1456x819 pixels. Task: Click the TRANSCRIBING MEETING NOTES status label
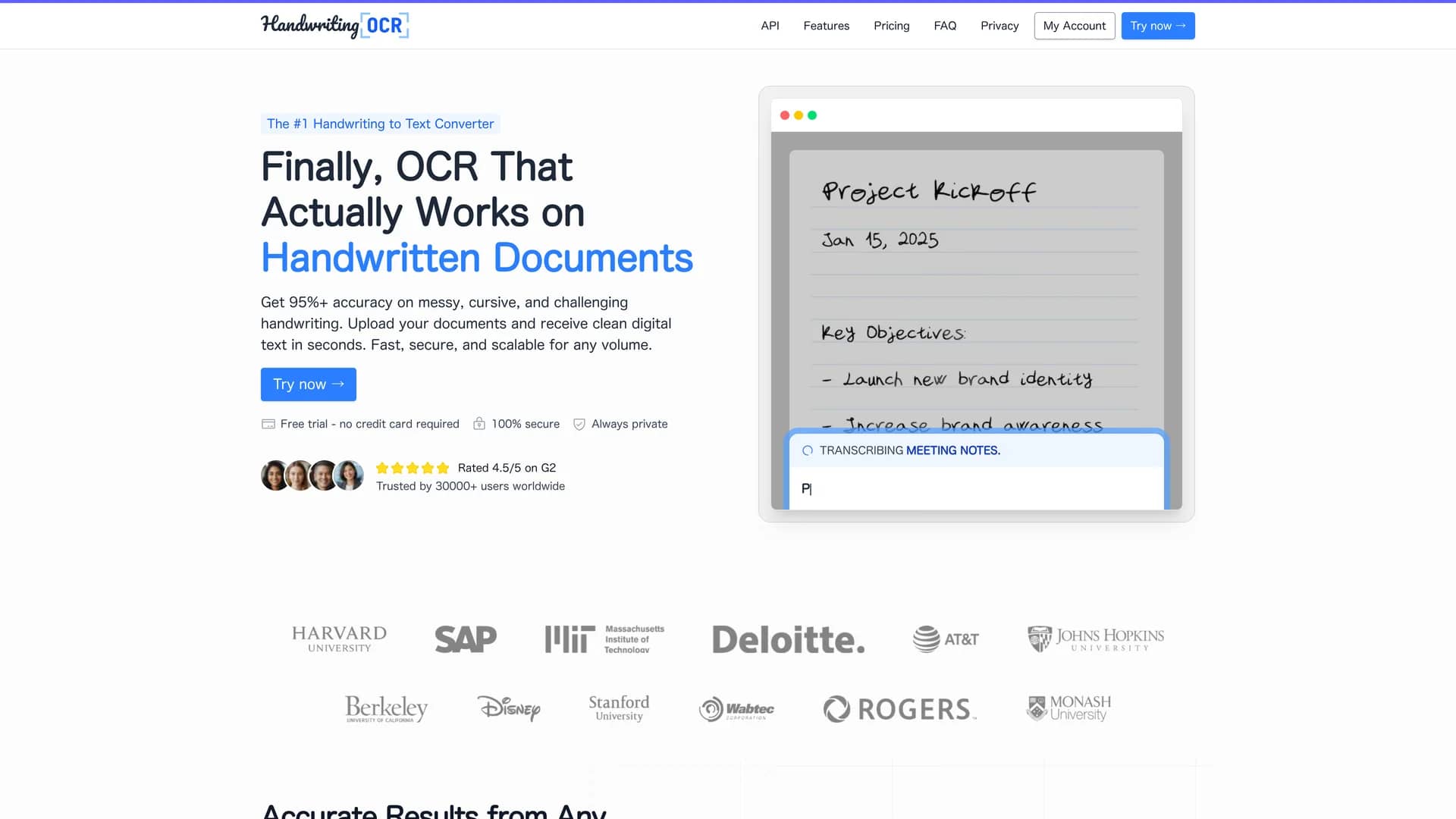pos(910,450)
